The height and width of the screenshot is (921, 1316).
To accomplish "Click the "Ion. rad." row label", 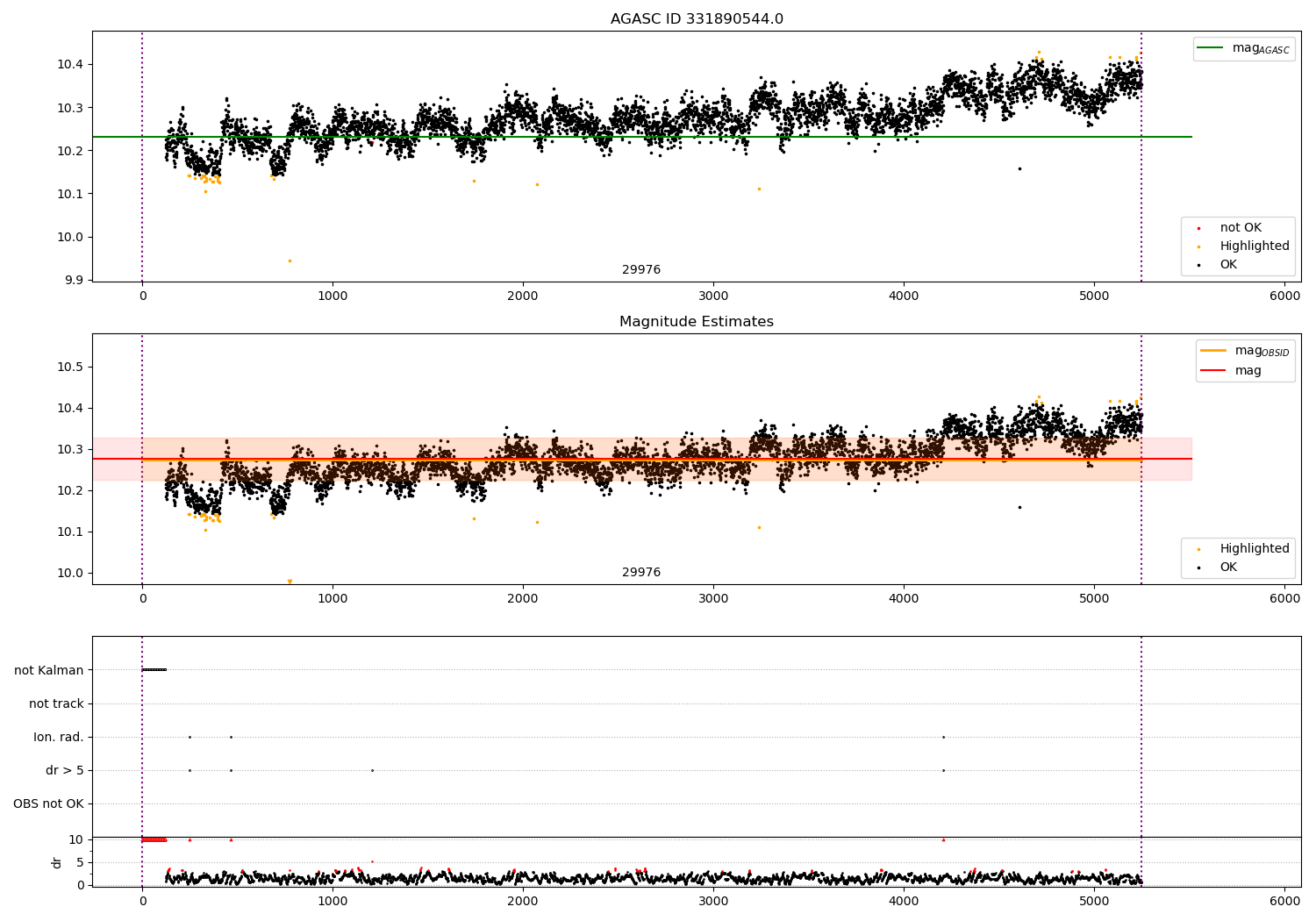I will click(x=59, y=737).
